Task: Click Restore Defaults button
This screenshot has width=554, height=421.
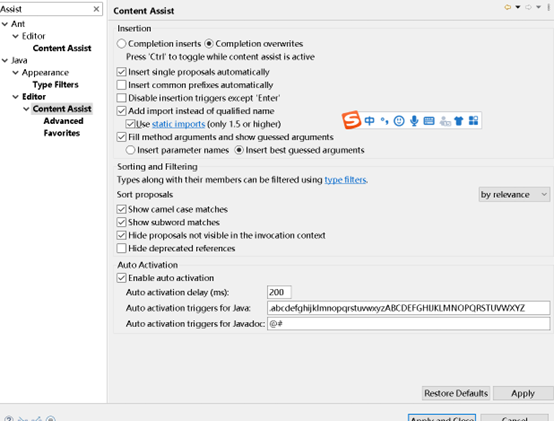Action: 456,393
